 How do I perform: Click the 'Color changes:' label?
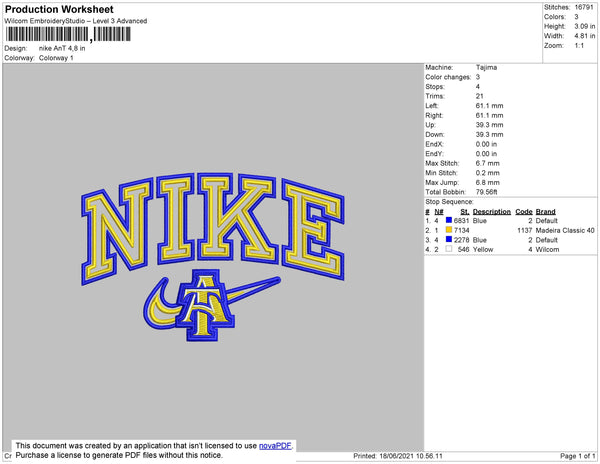(x=448, y=77)
